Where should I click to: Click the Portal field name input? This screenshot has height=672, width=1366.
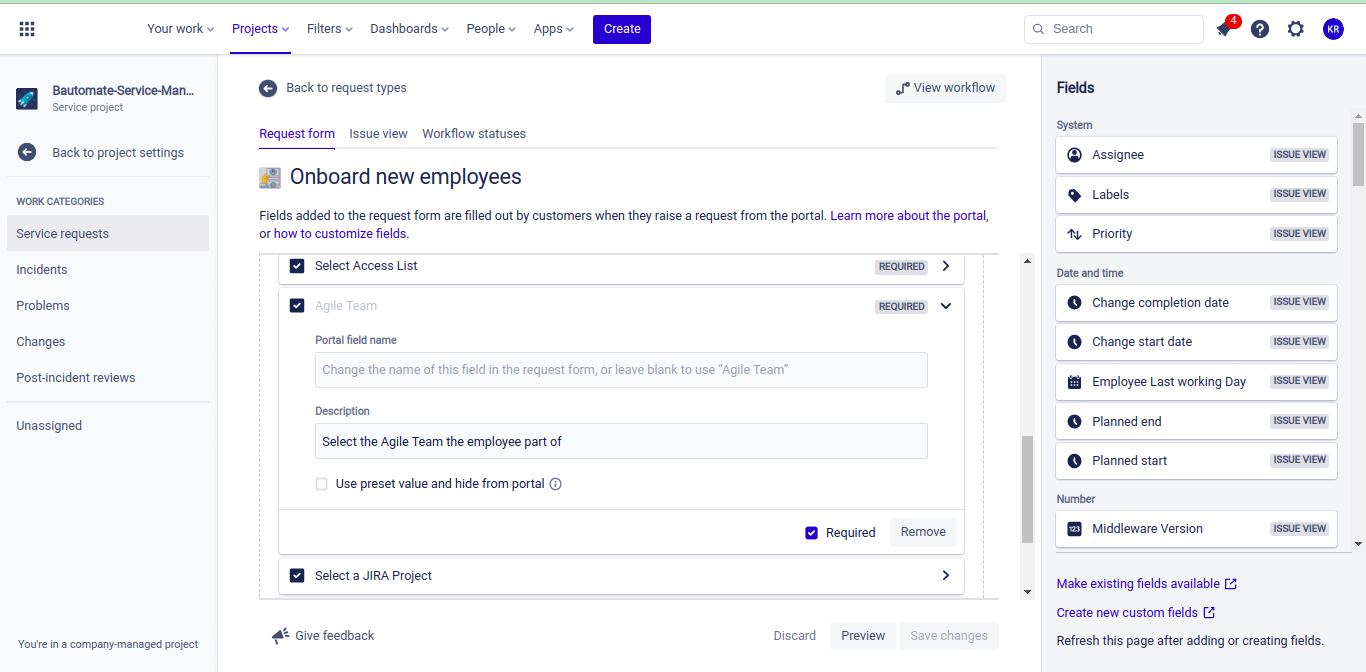pyautogui.click(x=621, y=370)
